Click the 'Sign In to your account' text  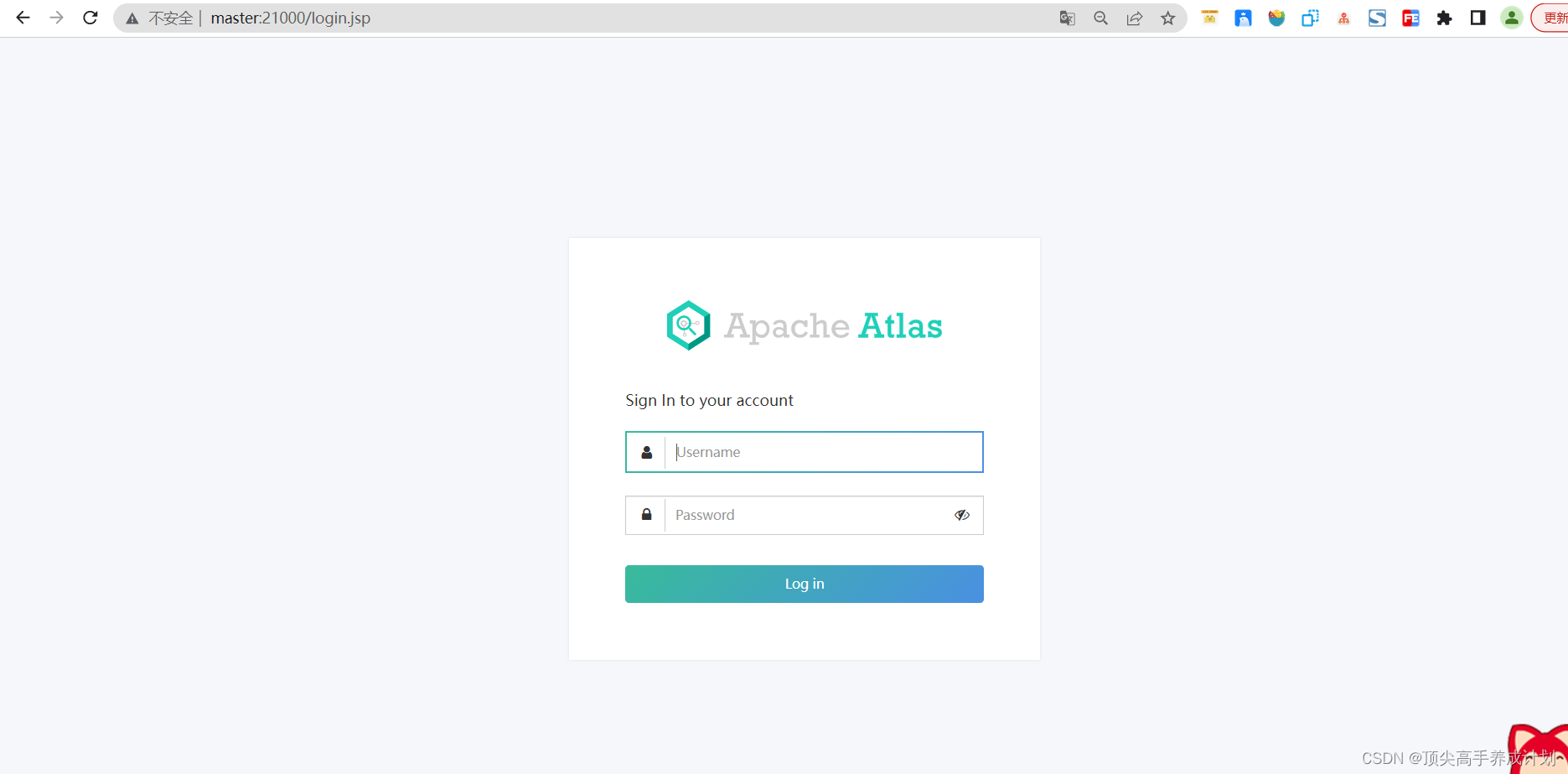(x=709, y=401)
